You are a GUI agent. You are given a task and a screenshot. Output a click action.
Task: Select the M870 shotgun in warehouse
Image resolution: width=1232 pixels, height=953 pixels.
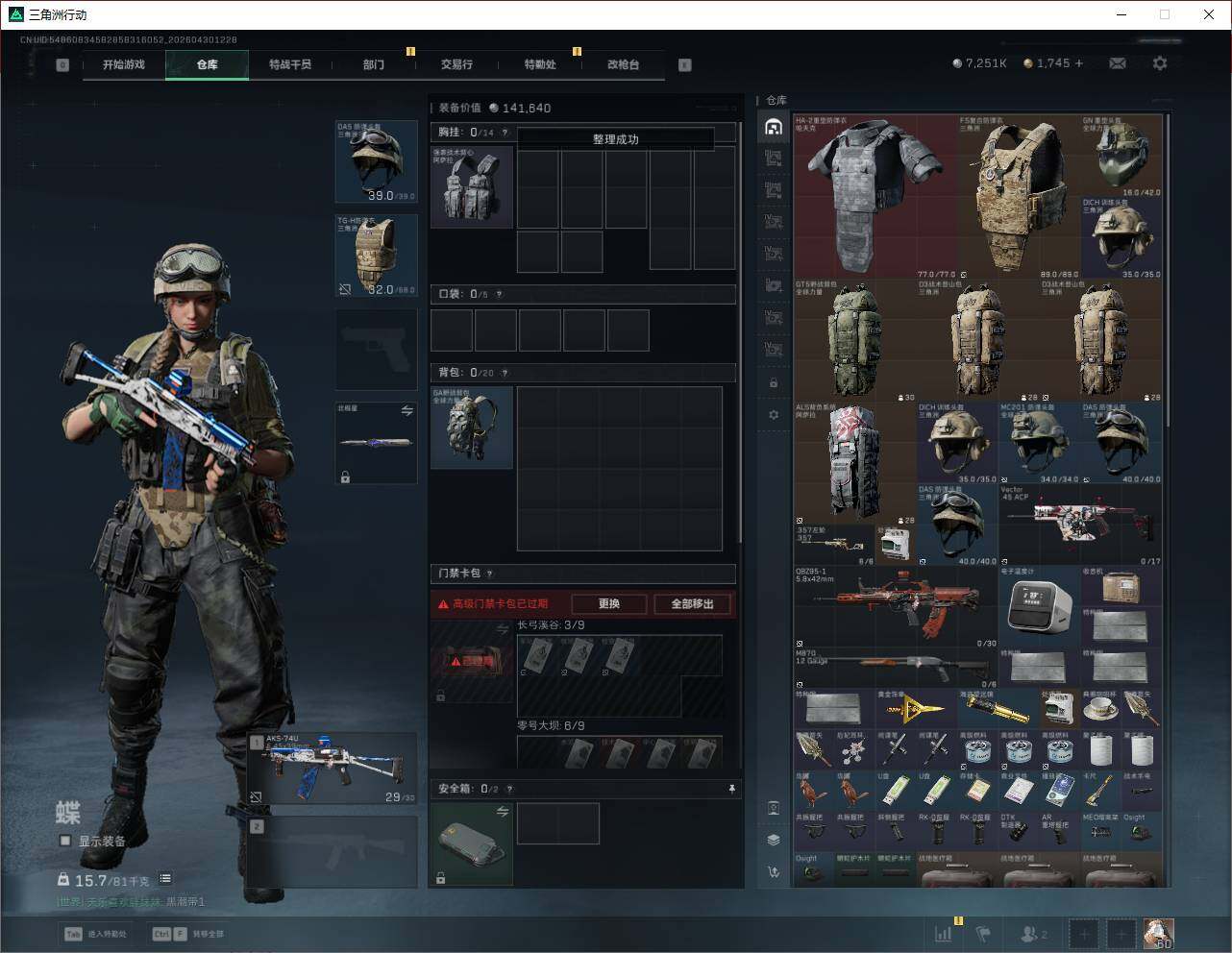tap(896, 668)
